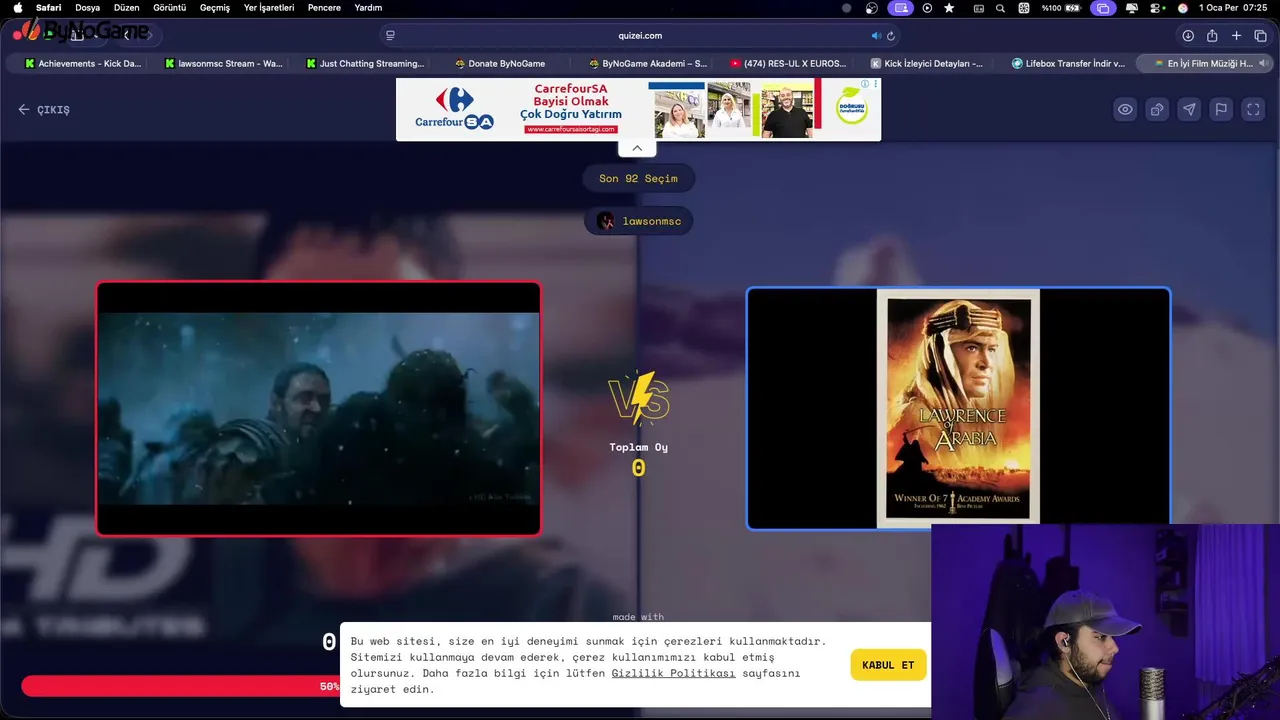Click the highlighted screen-share menu icon

900,8
